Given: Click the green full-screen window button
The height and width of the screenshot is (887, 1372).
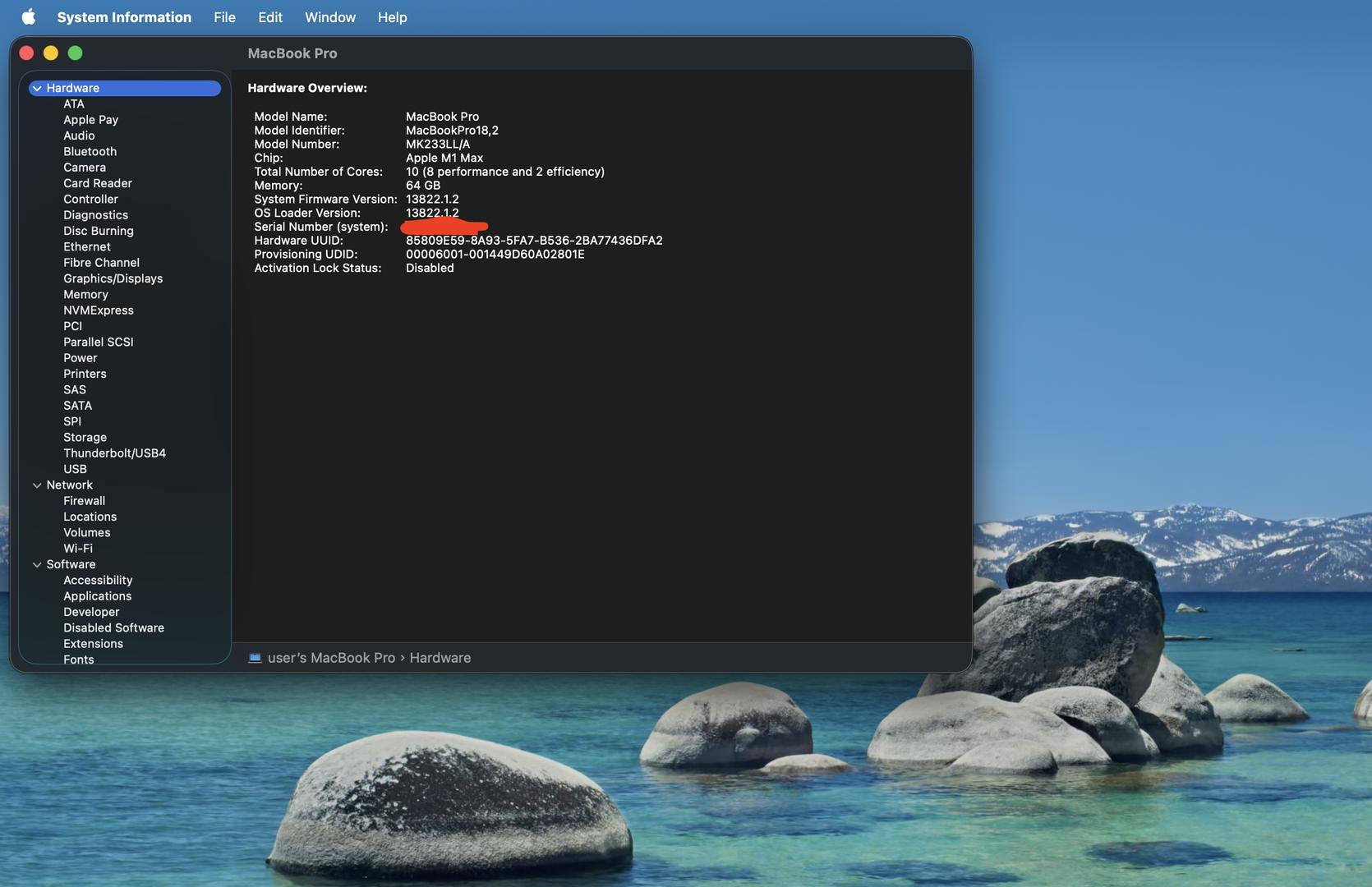Looking at the screenshot, I should click(x=75, y=53).
